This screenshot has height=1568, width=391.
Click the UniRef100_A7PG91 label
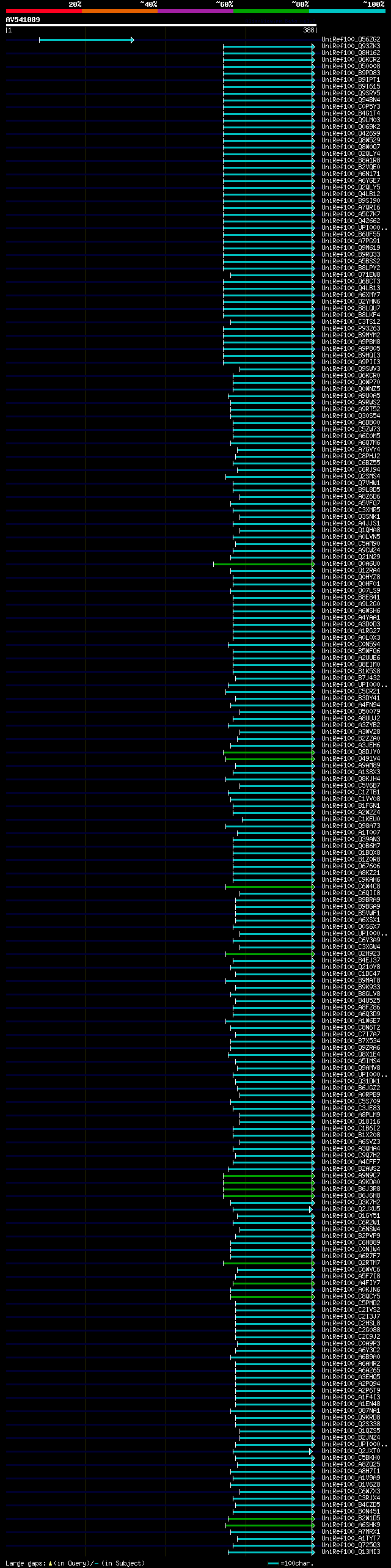pos(351,241)
